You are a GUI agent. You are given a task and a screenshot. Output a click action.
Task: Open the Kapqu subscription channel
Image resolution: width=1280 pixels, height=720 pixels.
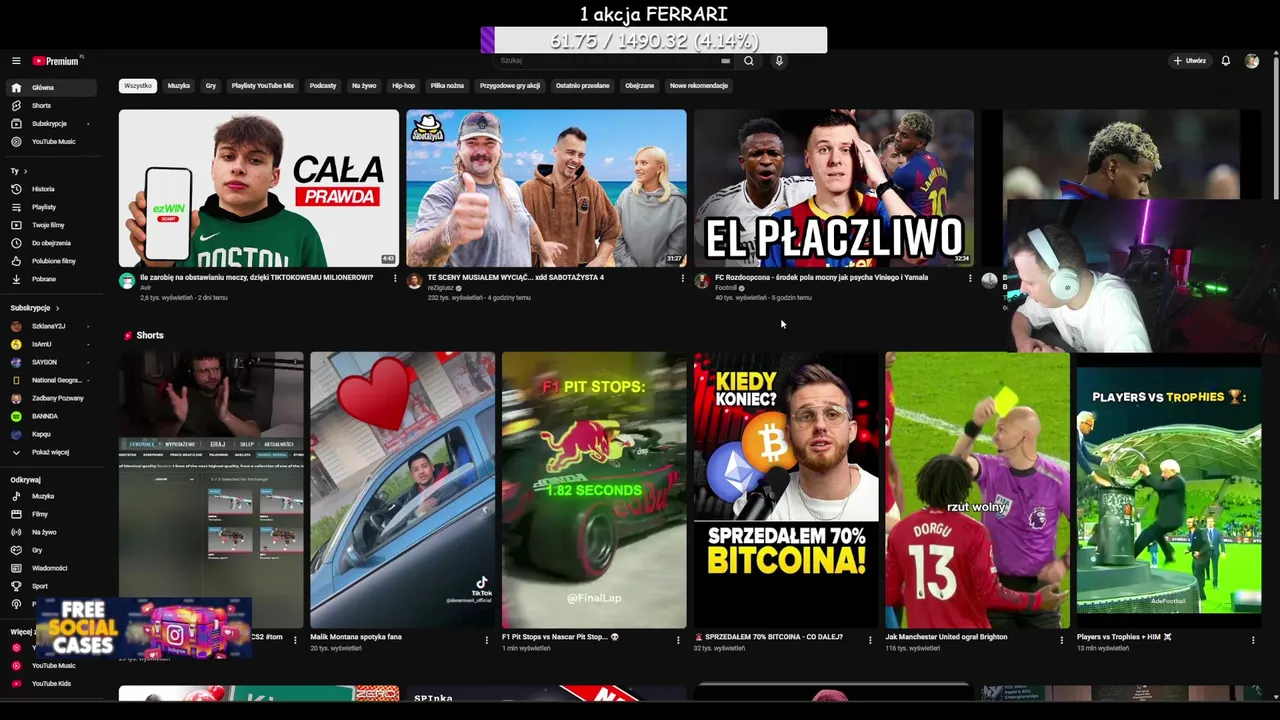pos(52,434)
